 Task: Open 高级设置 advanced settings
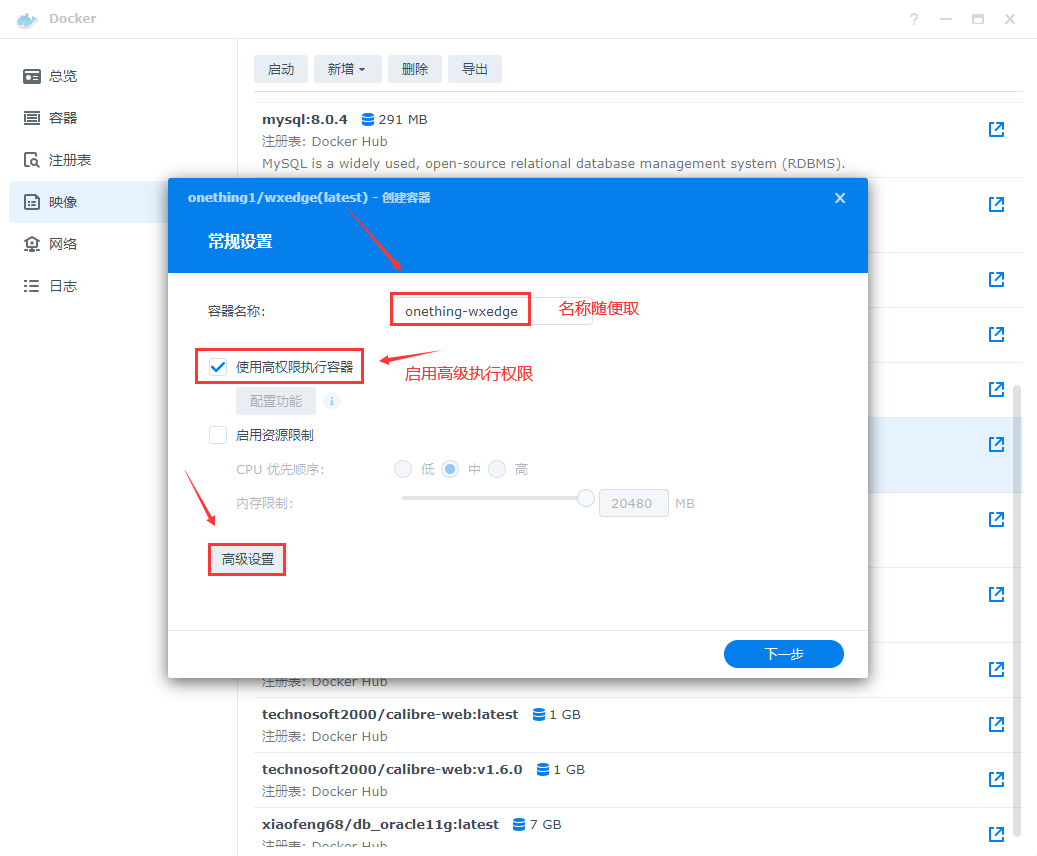coord(247,559)
